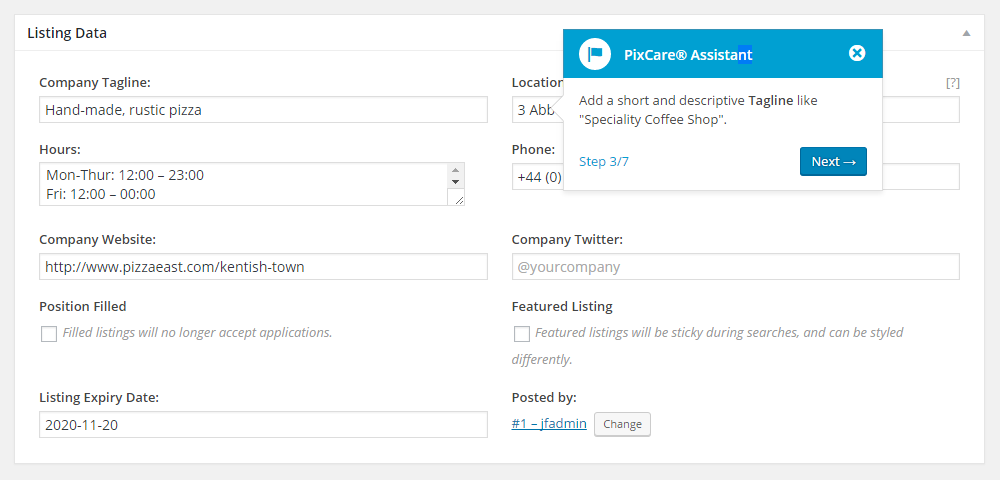Click the Company Twitter input

click(x=735, y=267)
